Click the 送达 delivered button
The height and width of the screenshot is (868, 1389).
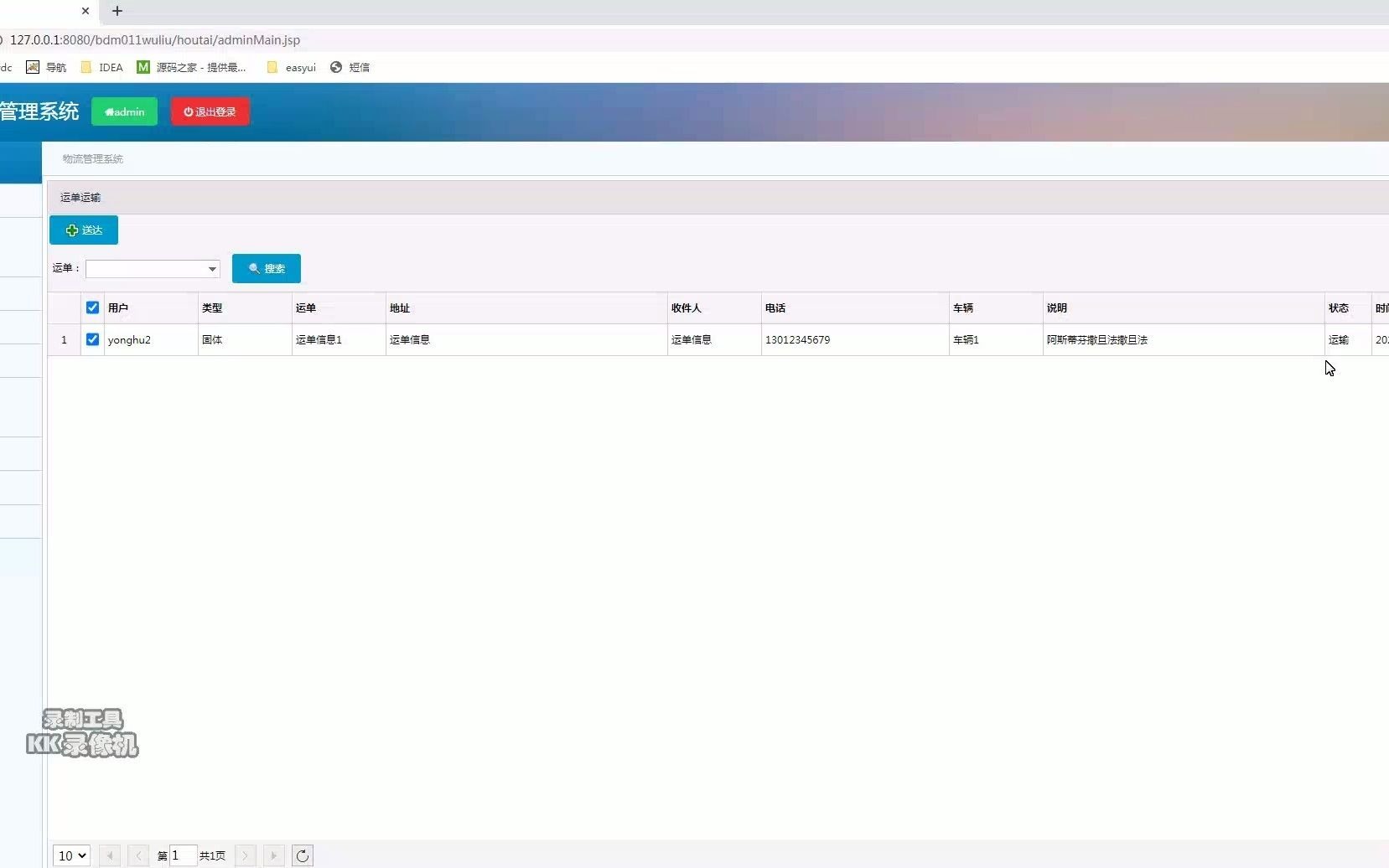pyautogui.click(x=84, y=230)
